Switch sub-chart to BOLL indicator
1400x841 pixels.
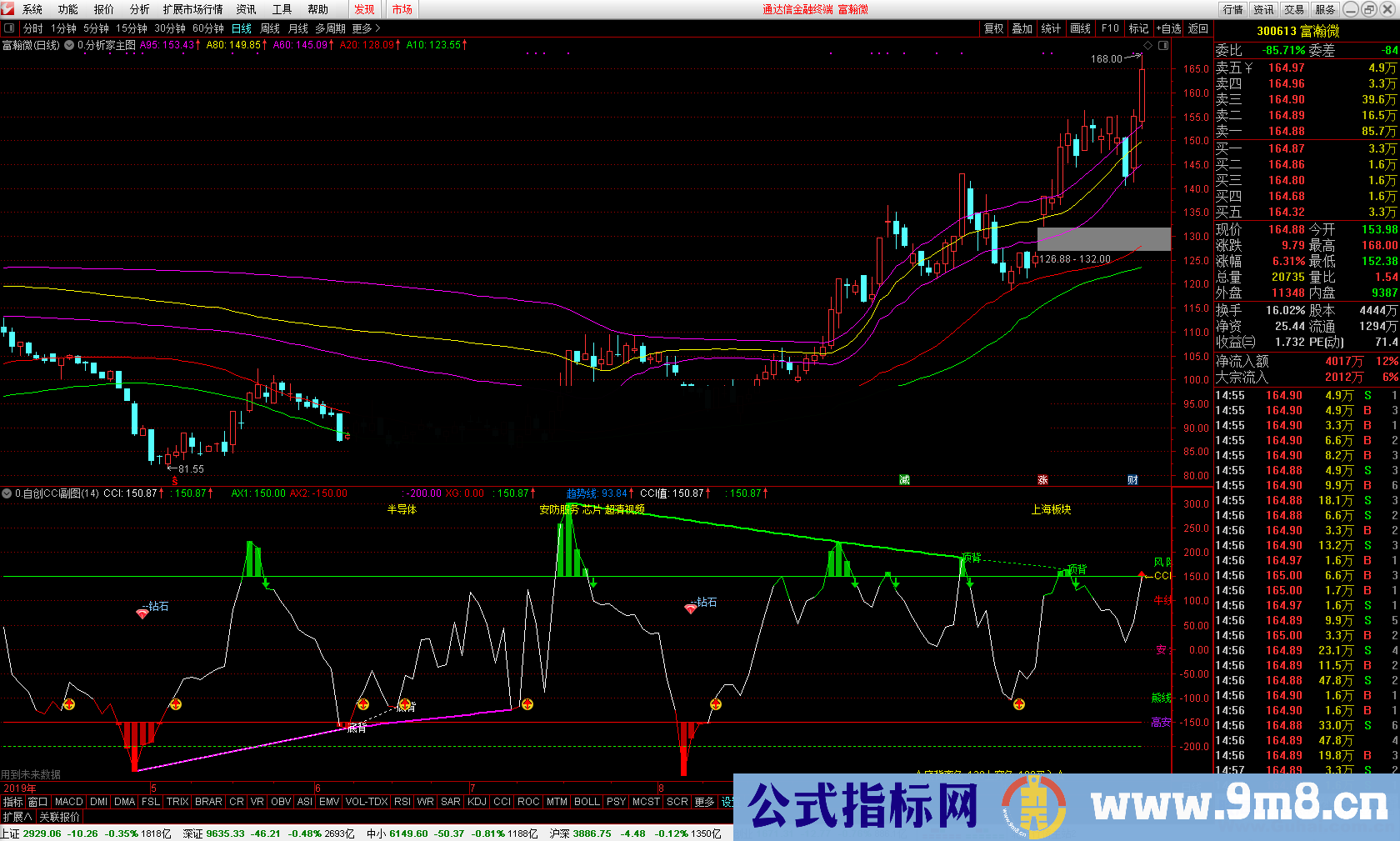(x=587, y=802)
